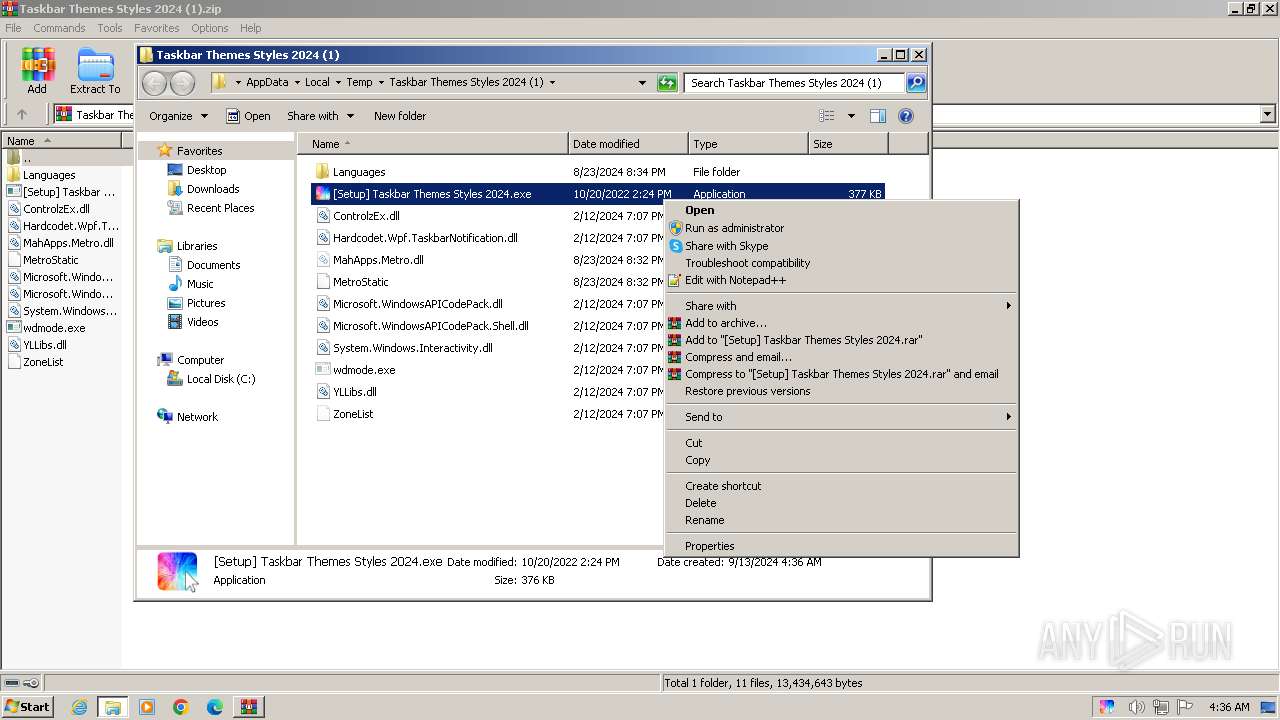This screenshot has height=720, width=1280.
Task: Click the volume speaker tray icon
Action: click(1137, 707)
